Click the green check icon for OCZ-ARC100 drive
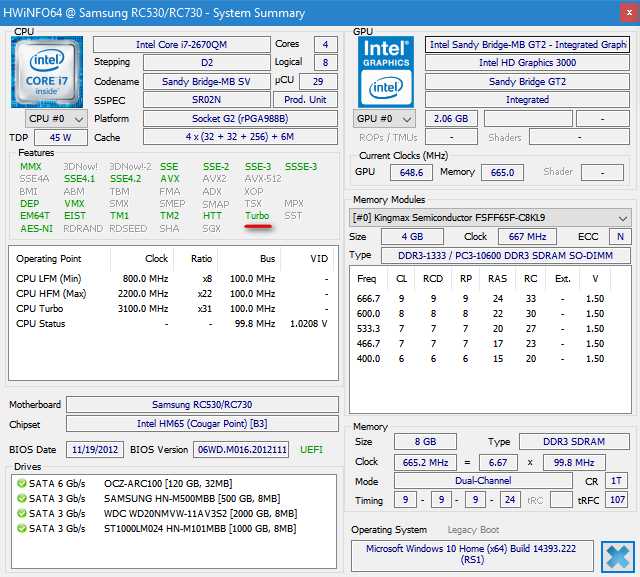Image resolution: width=640 pixels, height=577 pixels. coord(21,484)
